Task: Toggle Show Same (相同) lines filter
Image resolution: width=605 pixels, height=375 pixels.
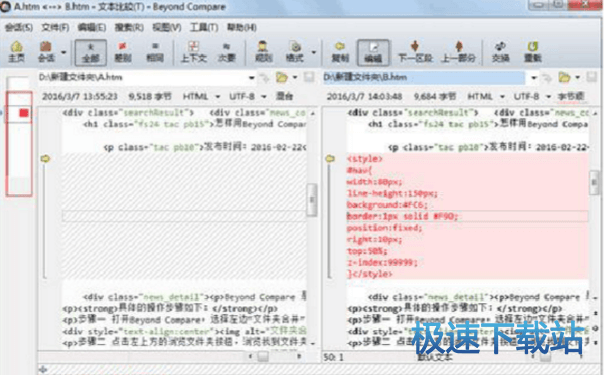Action: (x=155, y=52)
